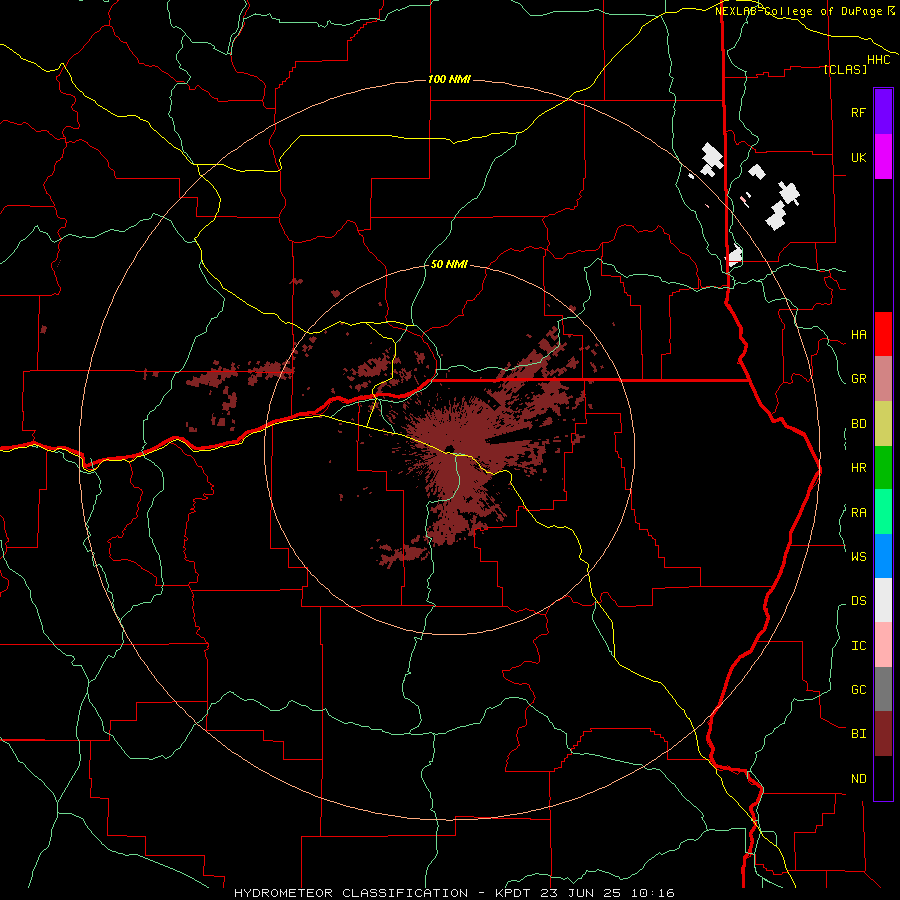
Task: Click the HA legend label
Action: pos(858,335)
